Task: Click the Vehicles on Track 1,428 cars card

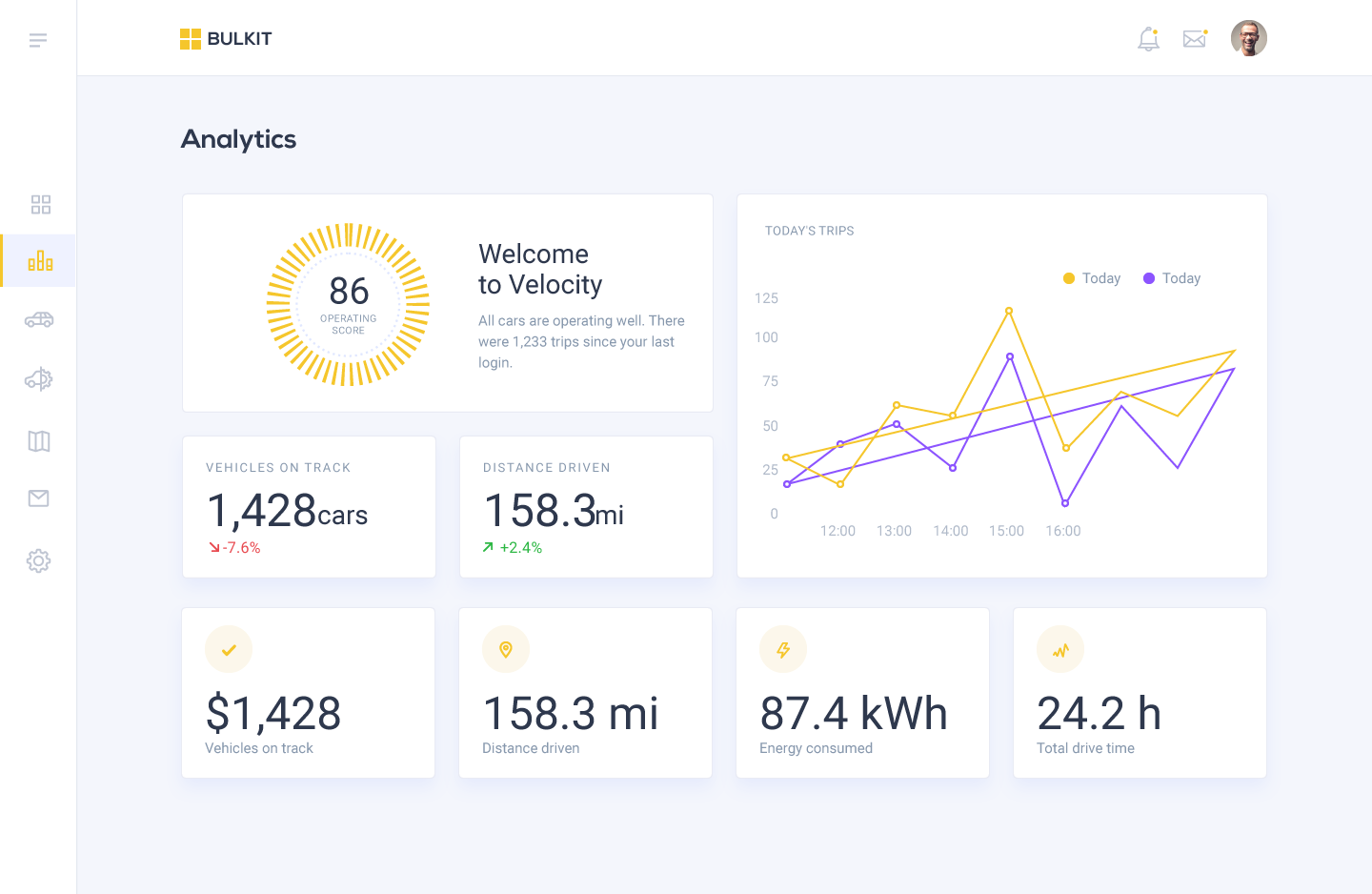Action: tap(309, 507)
